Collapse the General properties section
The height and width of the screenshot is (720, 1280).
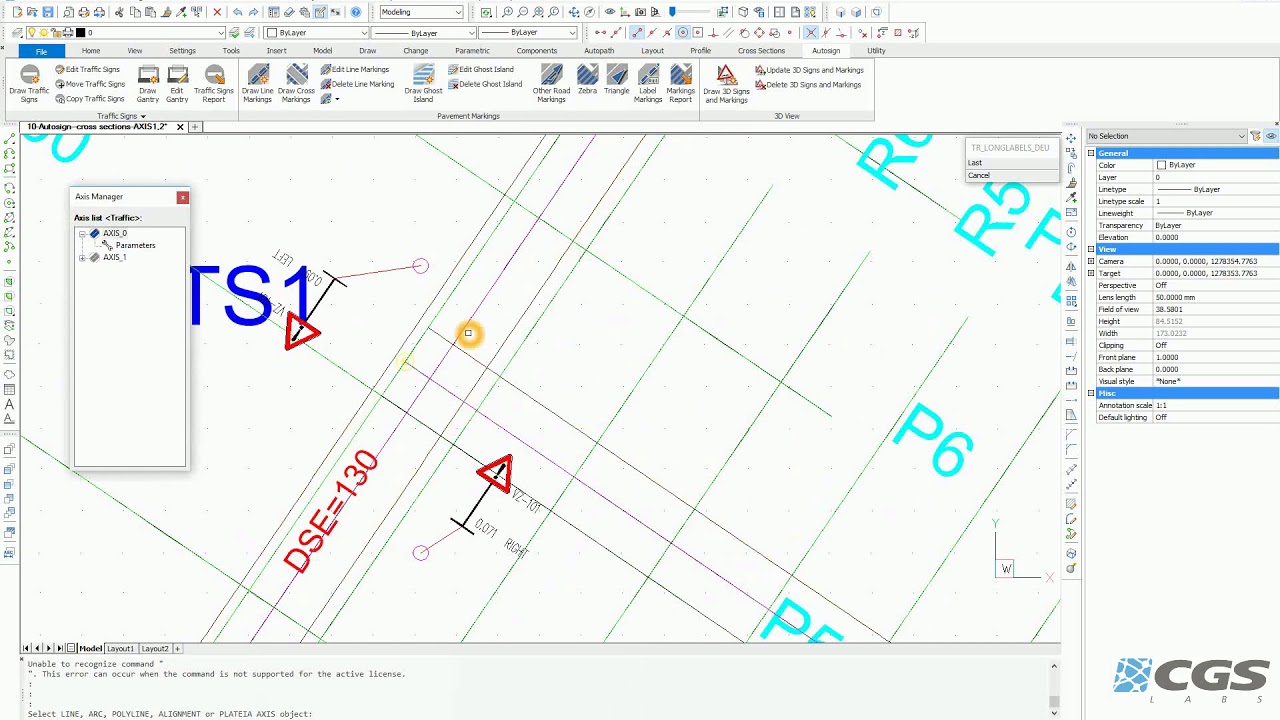pyautogui.click(x=1091, y=153)
